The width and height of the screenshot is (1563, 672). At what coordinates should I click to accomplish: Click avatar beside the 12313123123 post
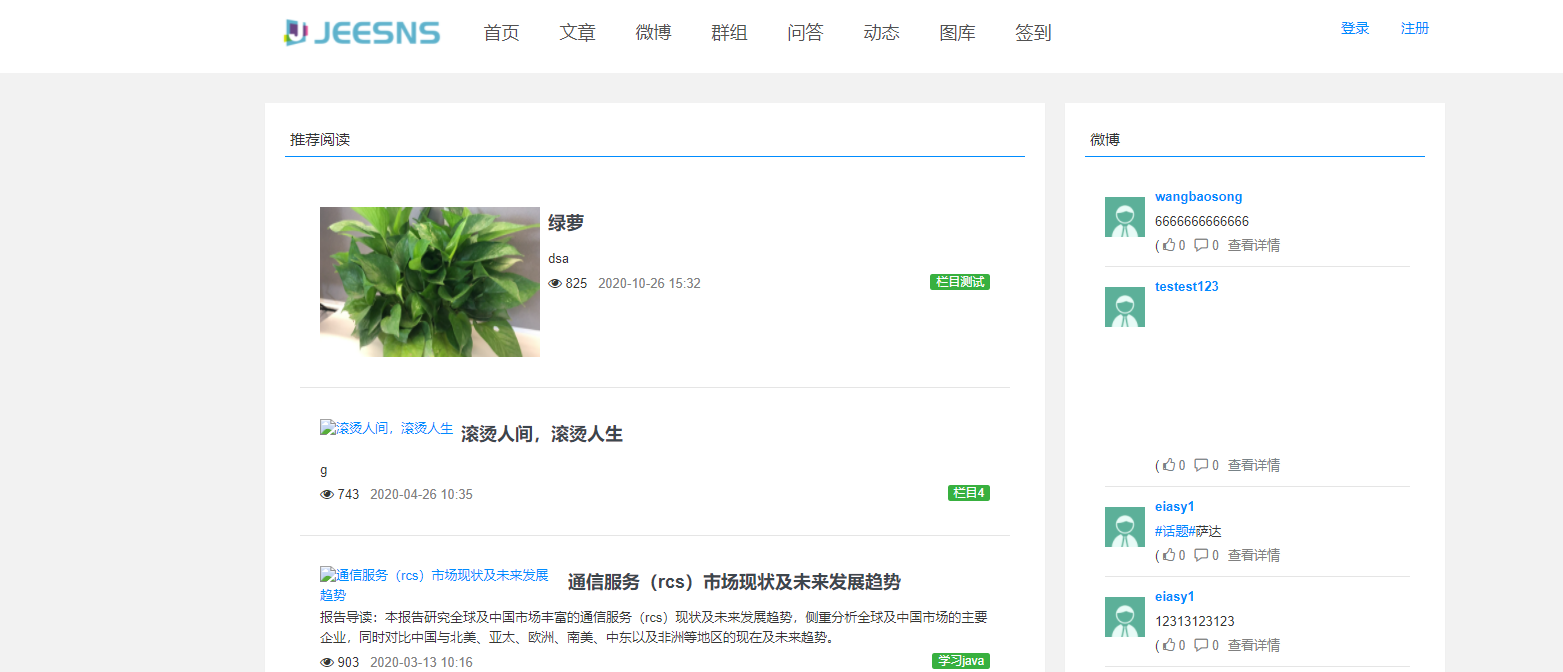(1125, 617)
